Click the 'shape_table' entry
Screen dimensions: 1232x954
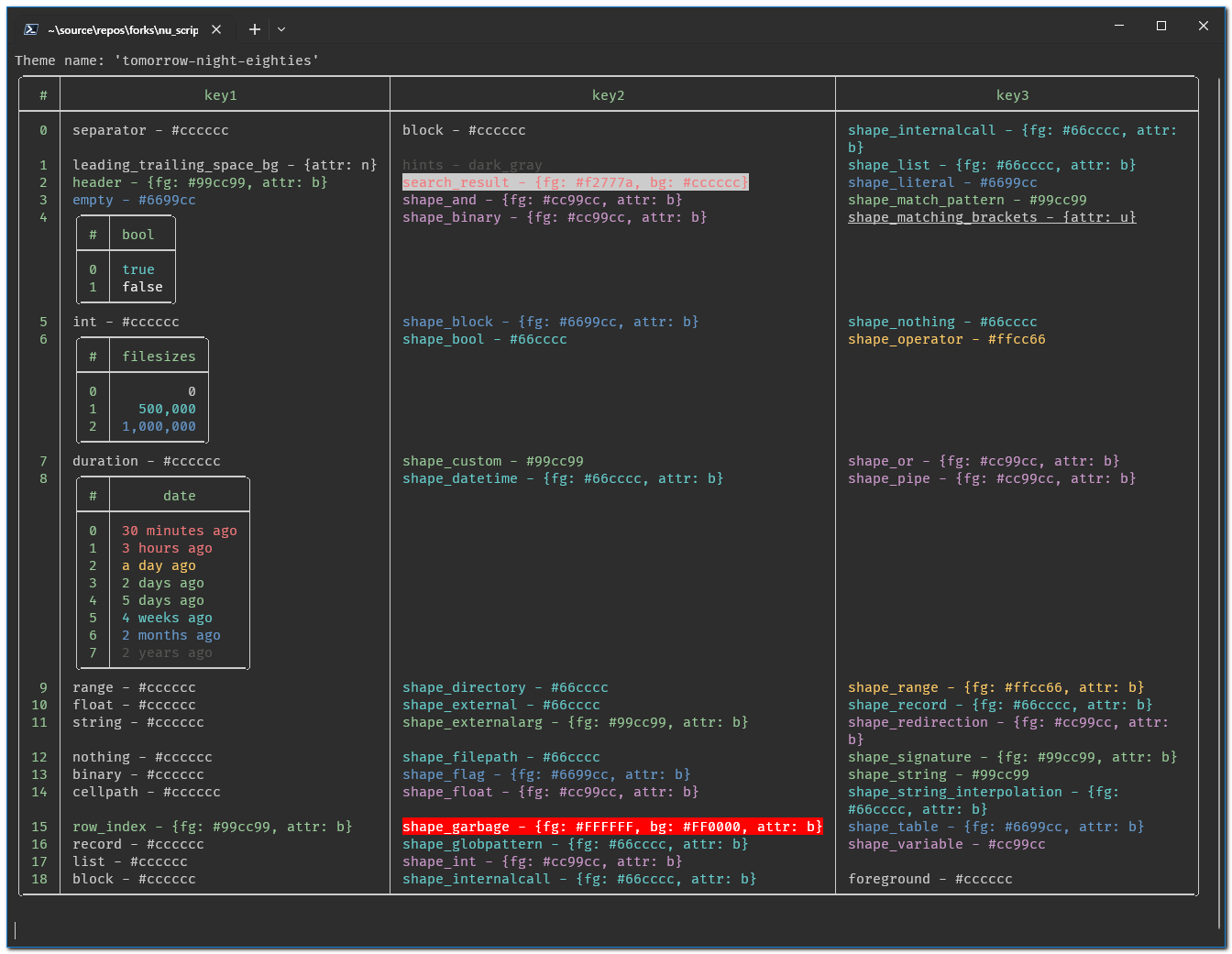[x=996, y=827]
